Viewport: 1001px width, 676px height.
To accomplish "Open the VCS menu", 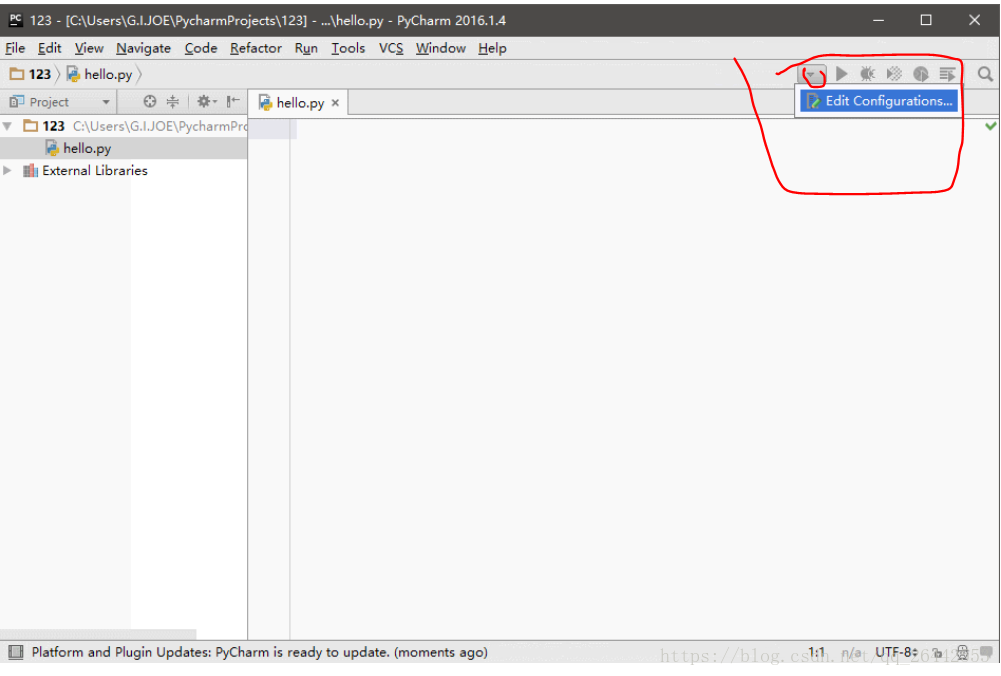I will [x=391, y=48].
